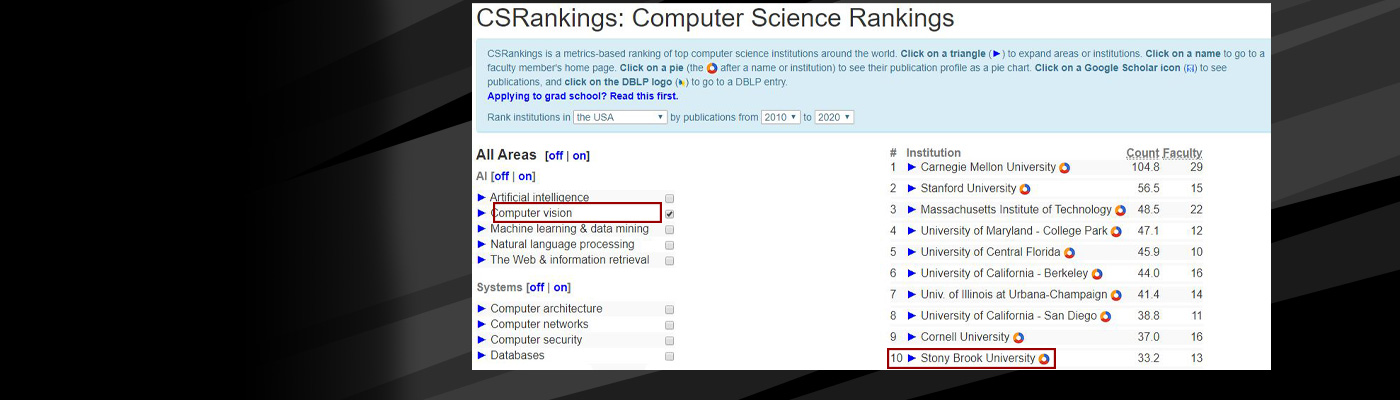Check Machine learning & data mining checkbox

[670, 229]
